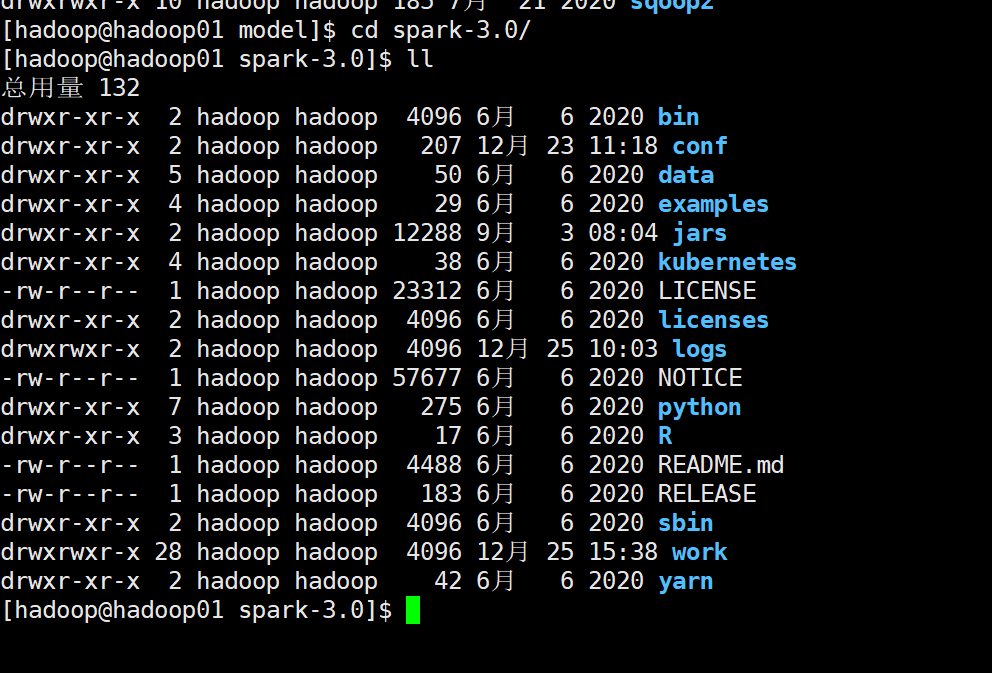Click the size 23312 in LICENSE row
The width and height of the screenshot is (992, 673).
[x=427, y=292]
